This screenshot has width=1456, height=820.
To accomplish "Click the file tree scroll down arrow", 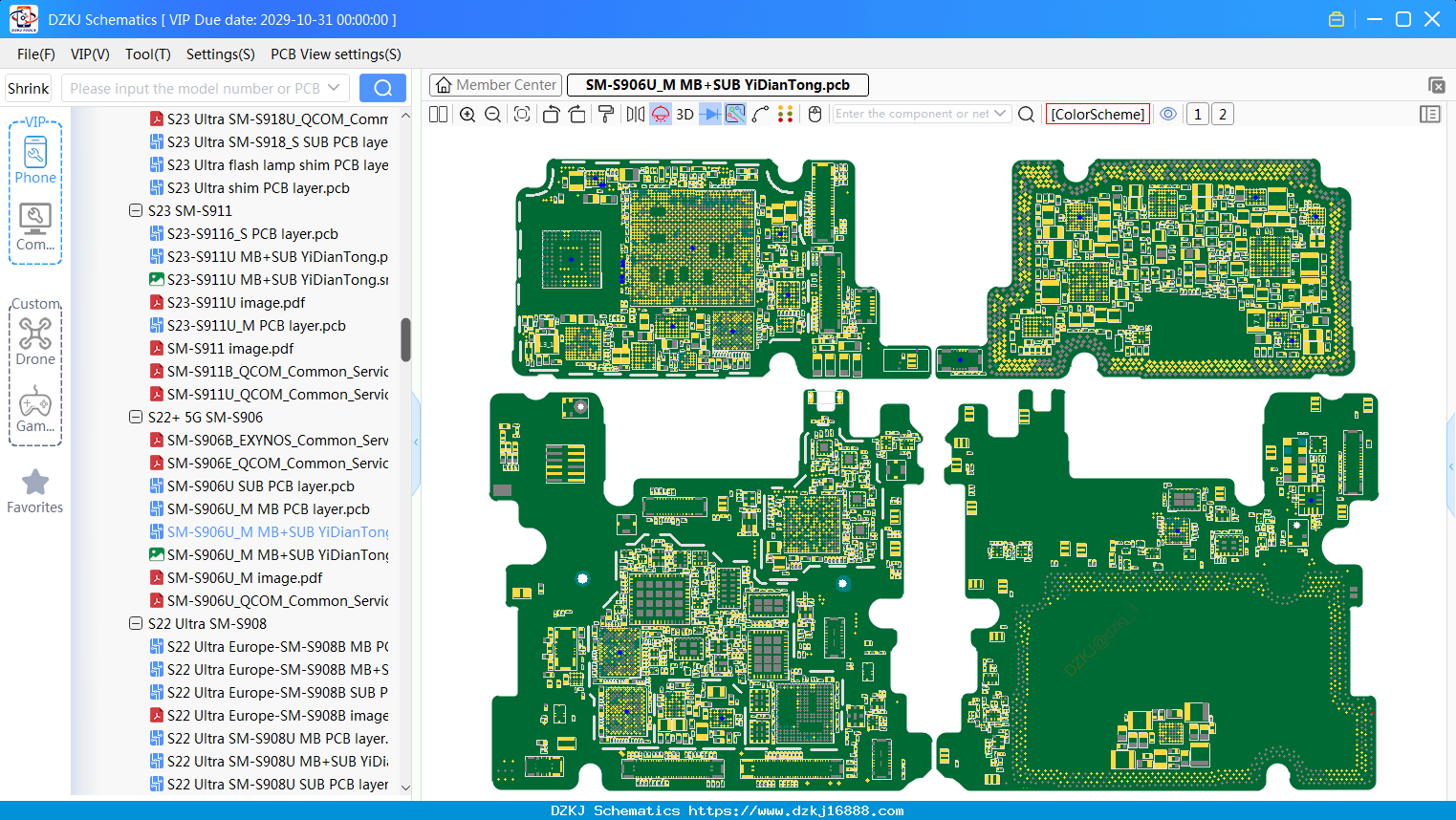I will coord(405,788).
